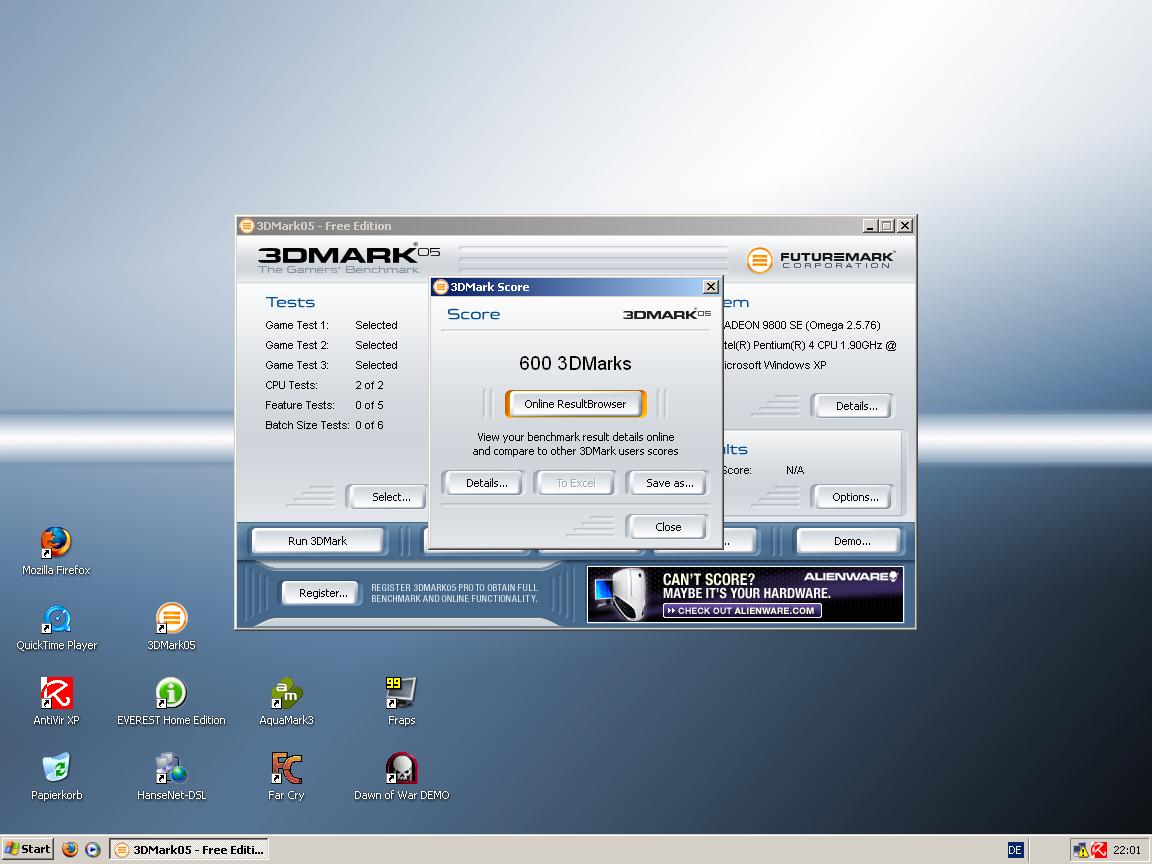Click the Game Test 1 Selected row

tap(331, 325)
